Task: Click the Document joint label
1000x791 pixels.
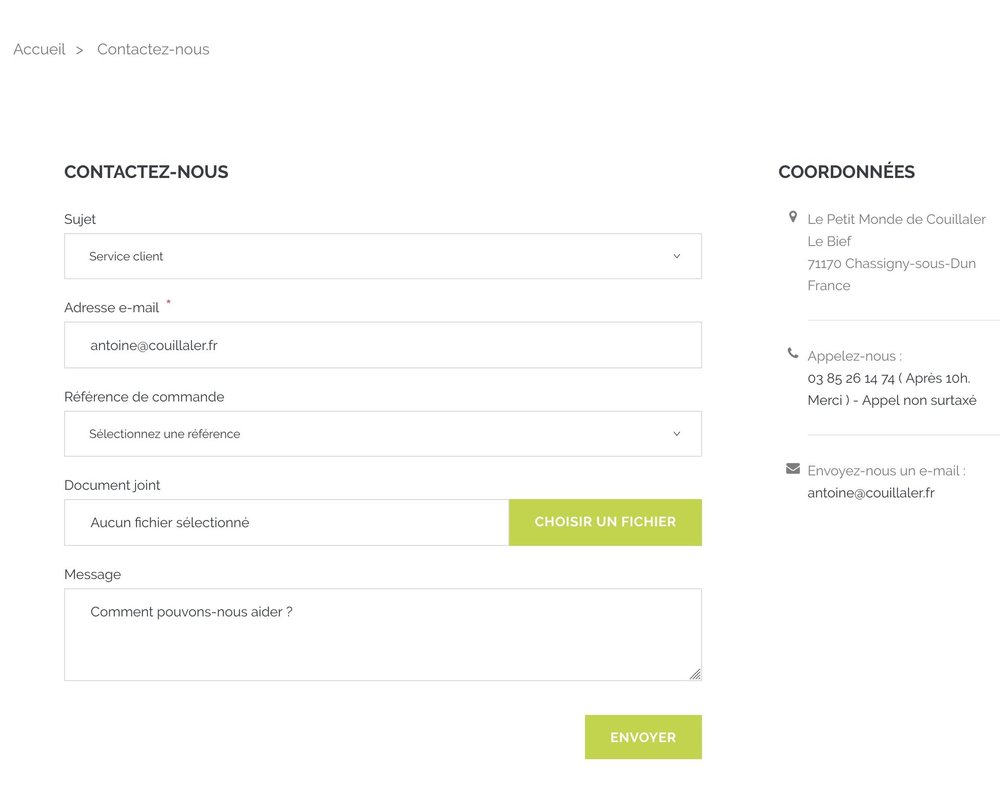Action: point(112,485)
